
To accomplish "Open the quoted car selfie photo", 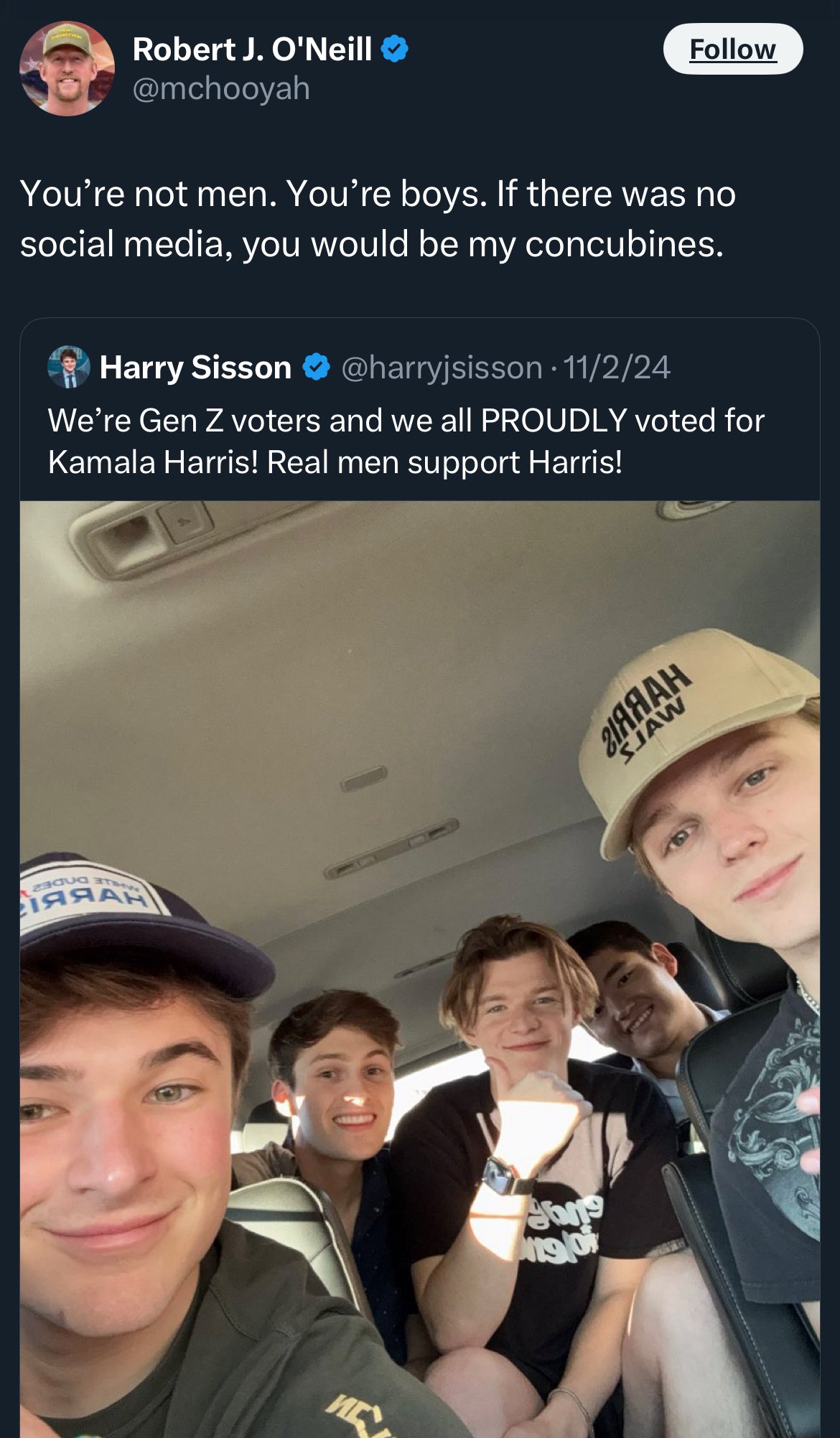I will [420, 969].
